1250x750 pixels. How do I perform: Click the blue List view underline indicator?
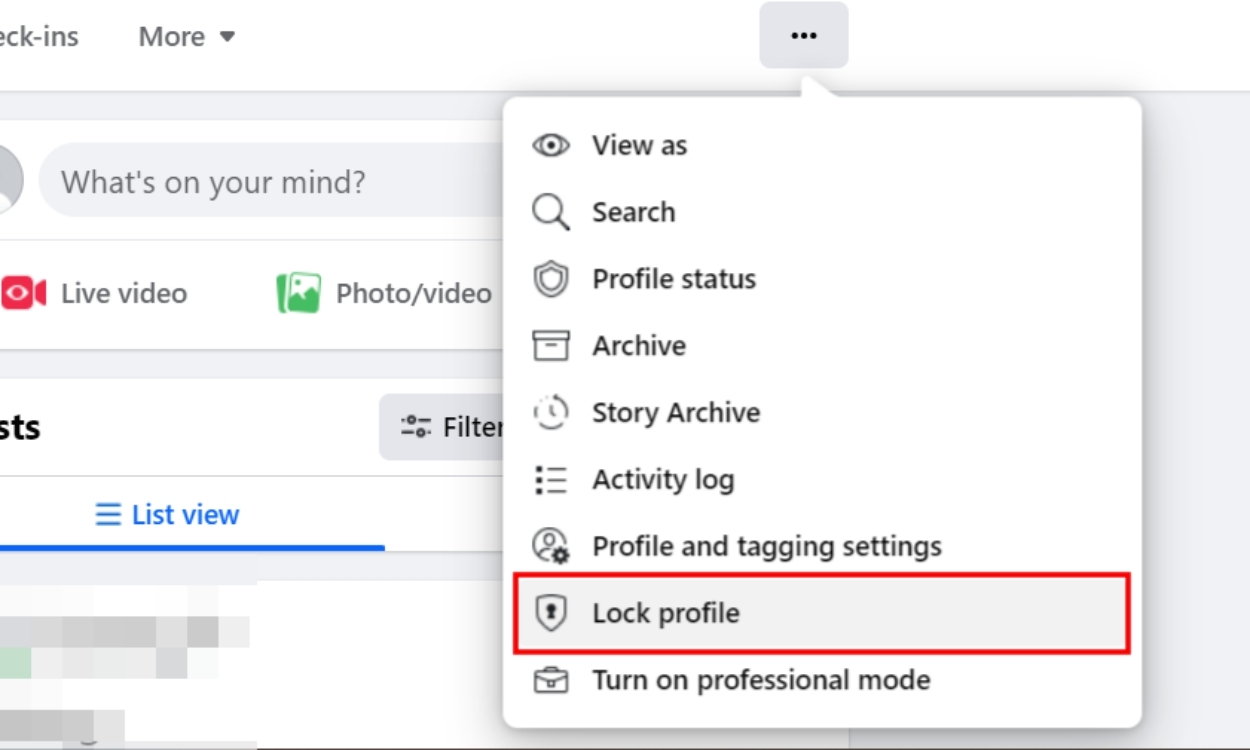[x=192, y=547]
